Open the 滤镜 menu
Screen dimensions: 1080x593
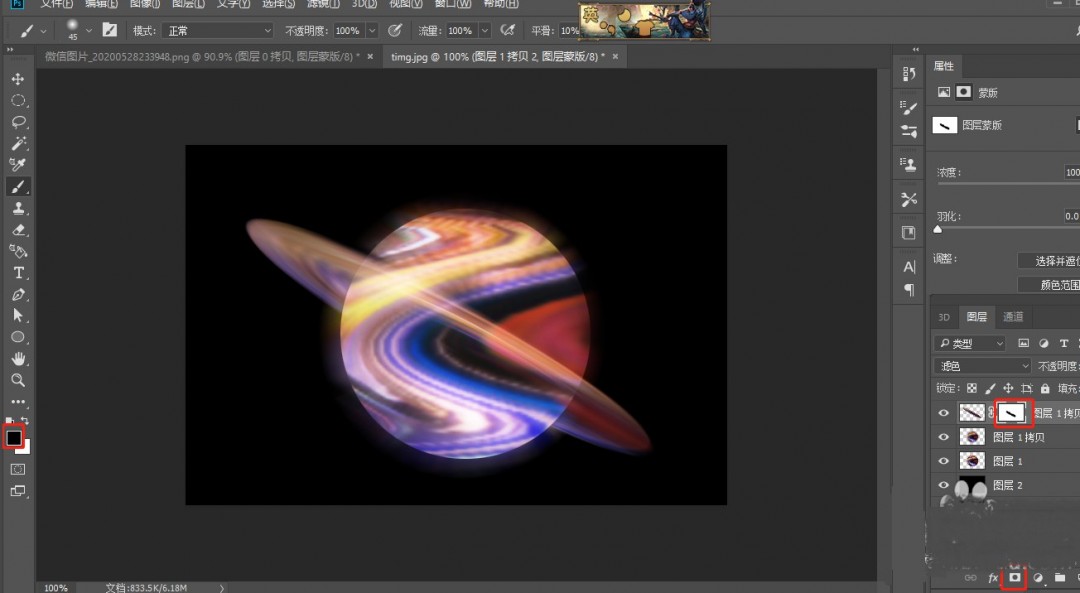[x=321, y=5]
